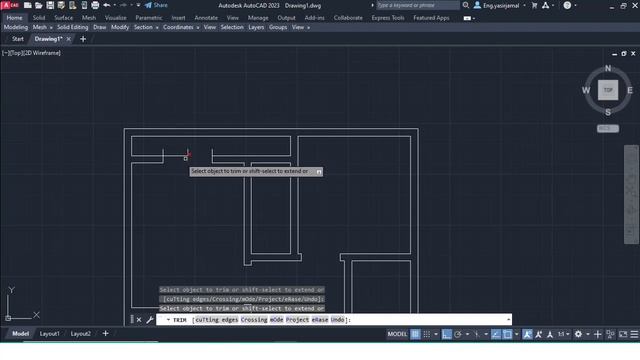This screenshot has height=360, width=640.
Task: Expand the Mesh panel dropdown
Action: point(51,27)
